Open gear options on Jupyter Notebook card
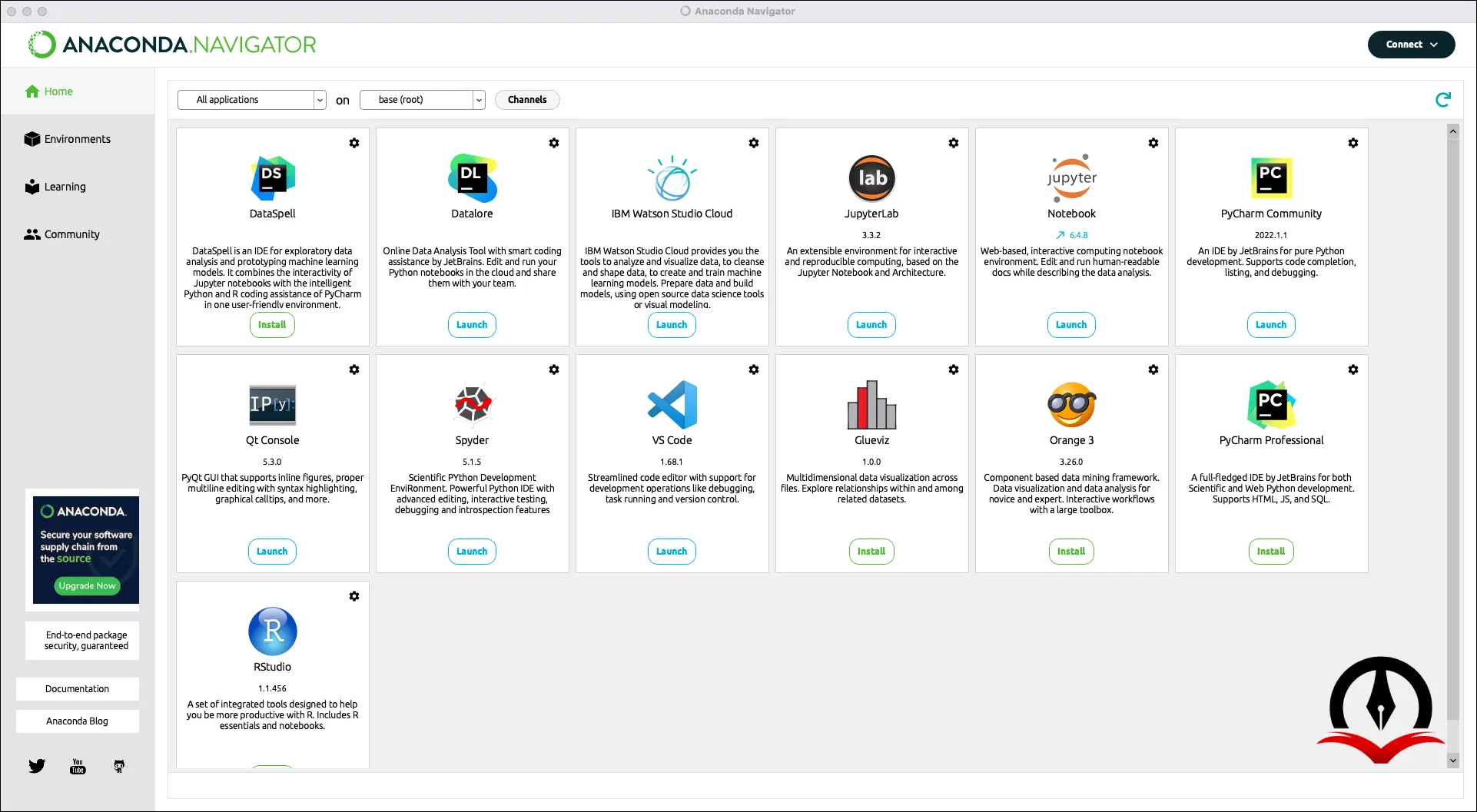 pos(1153,143)
